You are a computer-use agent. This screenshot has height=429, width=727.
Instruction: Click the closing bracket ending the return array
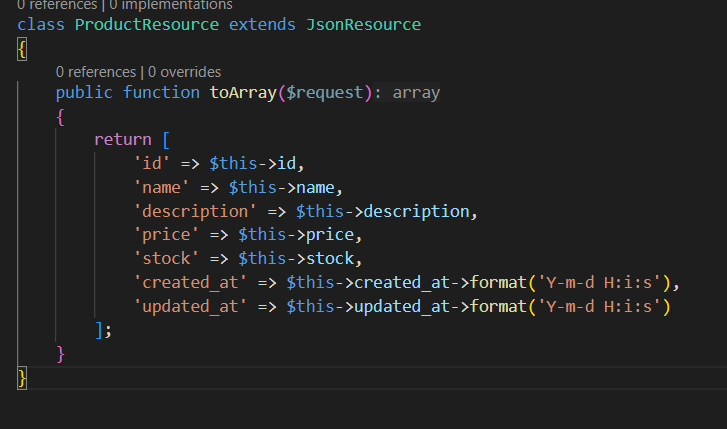99,330
